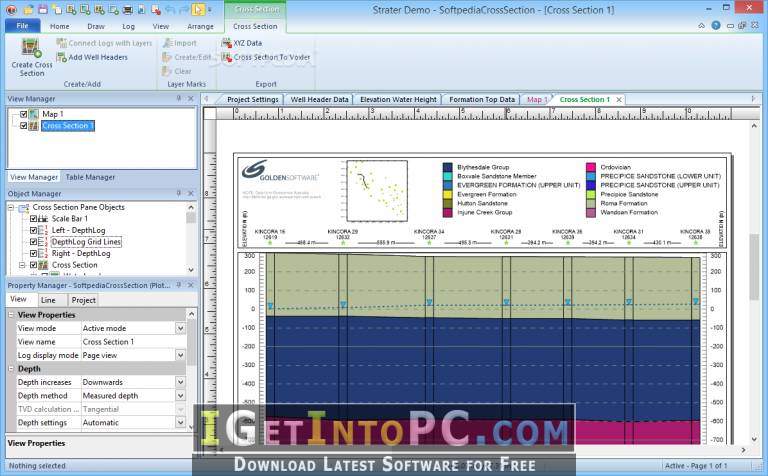Image resolution: width=768 pixels, height=476 pixels.
Task: Toggle the Scale Bar 1 visibility checkbox
Action: pos(33,218)
